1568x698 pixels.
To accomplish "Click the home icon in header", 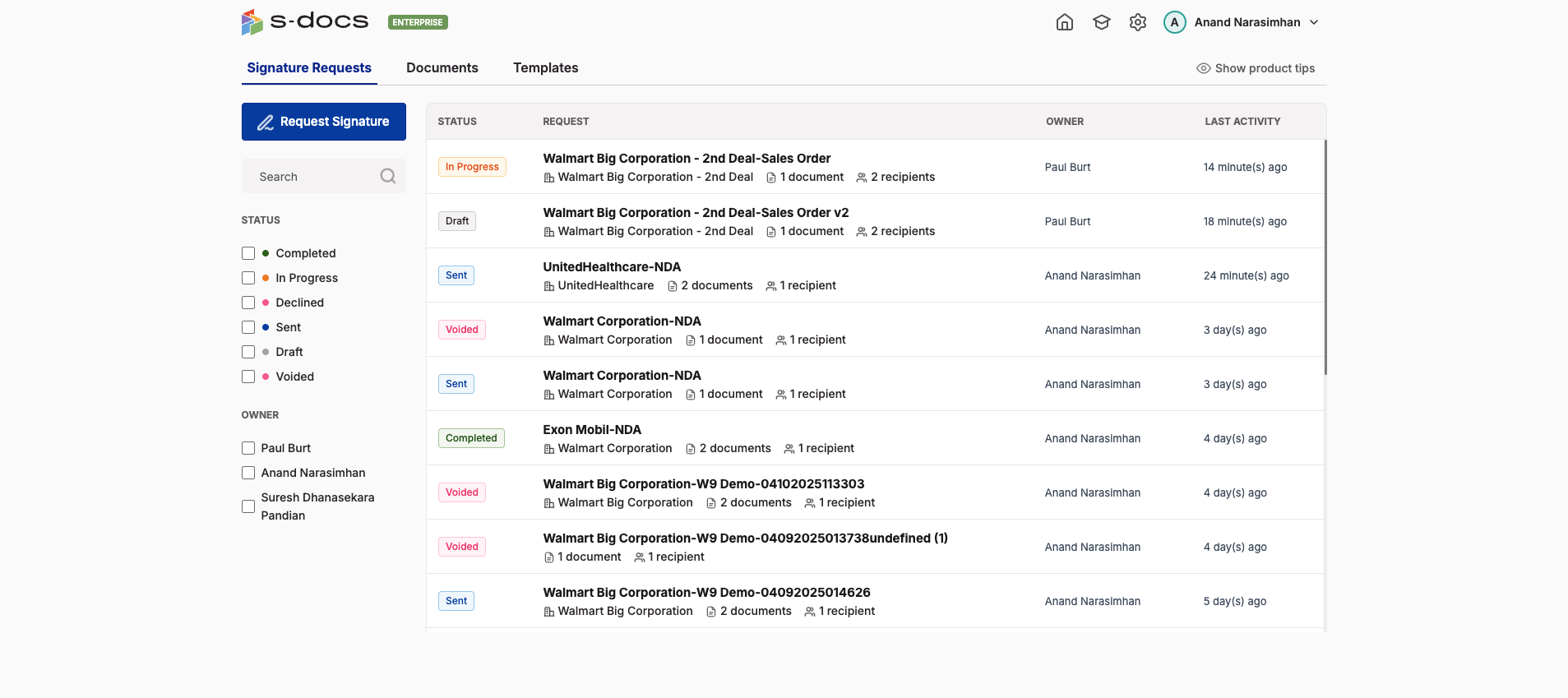I will coord(1064,22).
